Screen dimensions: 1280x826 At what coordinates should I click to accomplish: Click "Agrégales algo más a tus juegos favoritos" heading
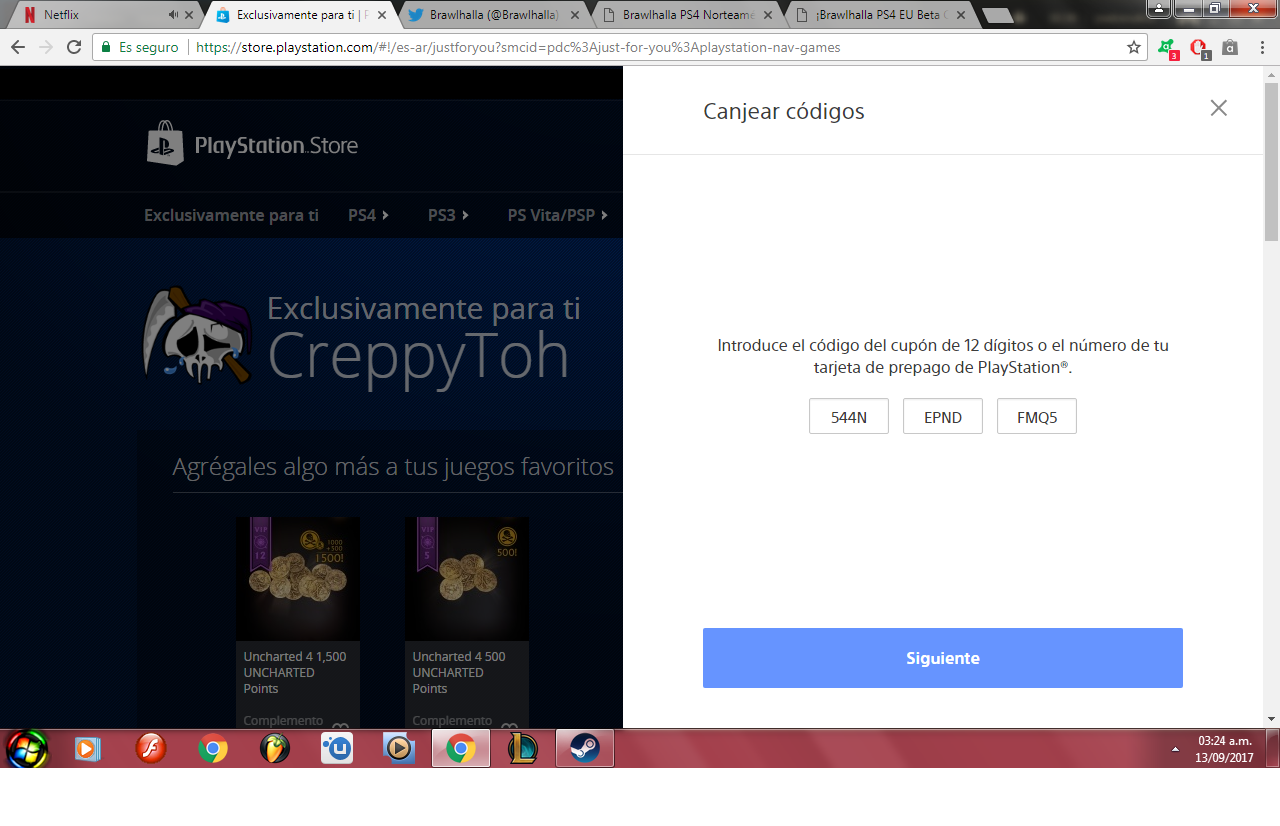(x=393, y=467)
